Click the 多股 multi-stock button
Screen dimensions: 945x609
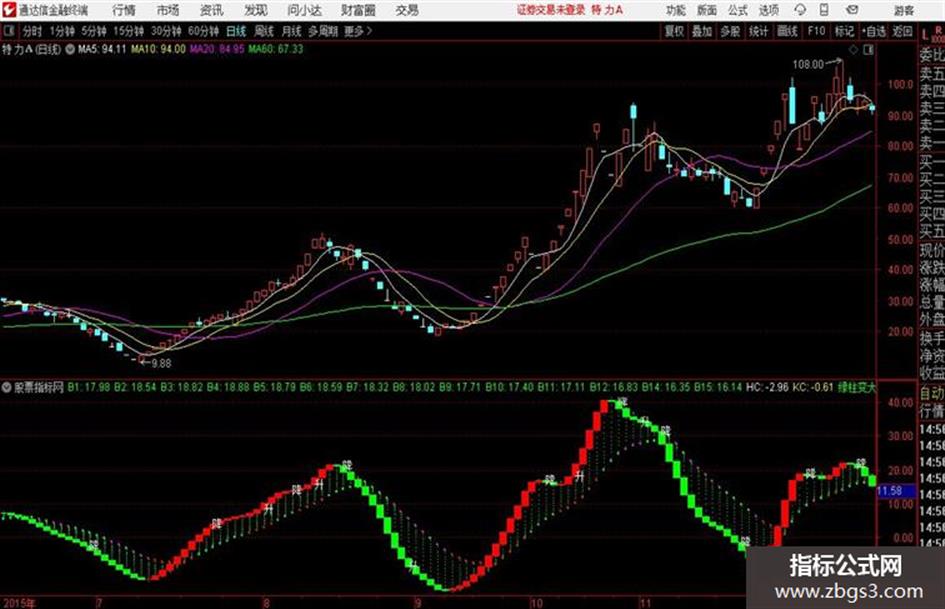(730, 31)
